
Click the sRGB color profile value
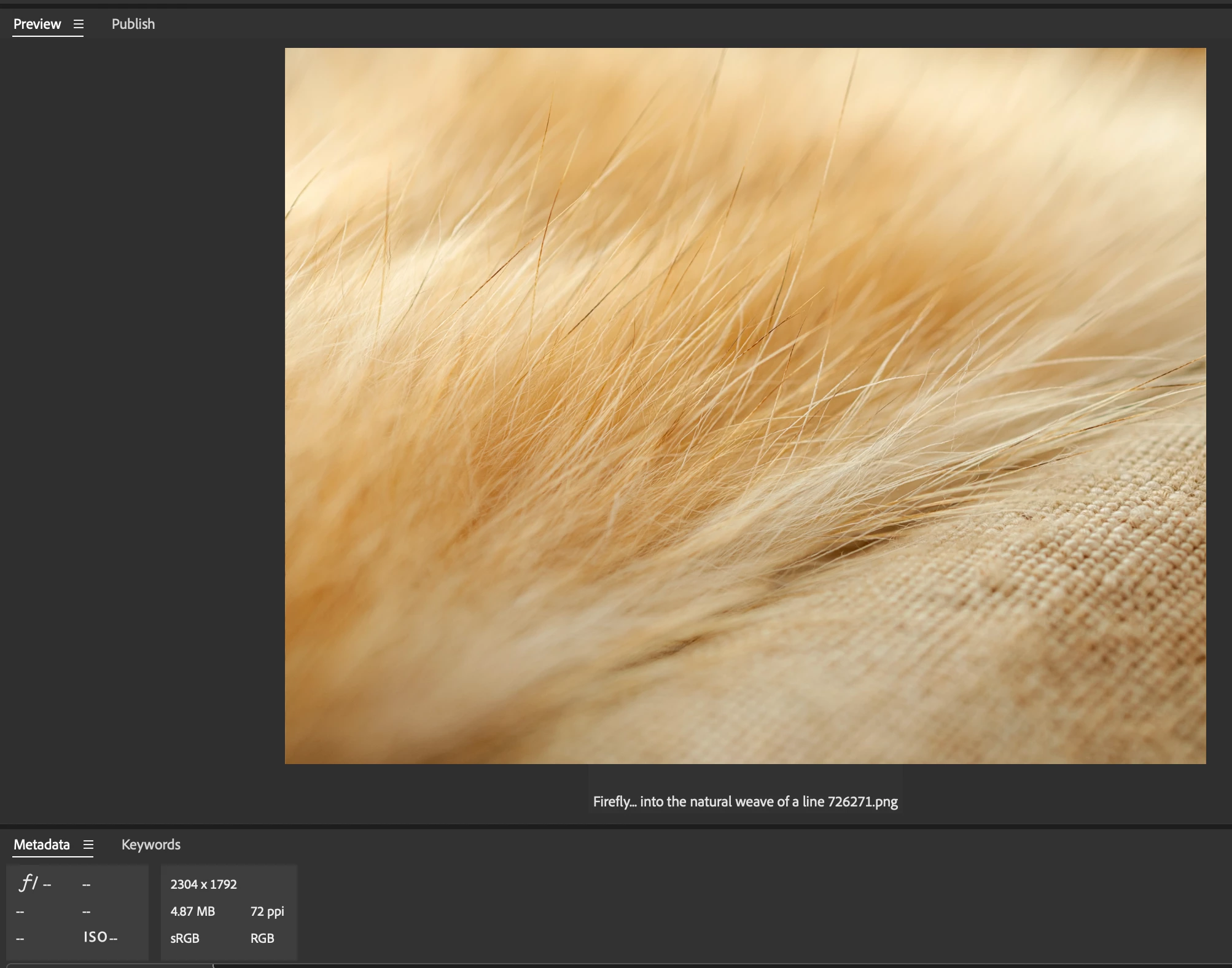pos(185,939)
